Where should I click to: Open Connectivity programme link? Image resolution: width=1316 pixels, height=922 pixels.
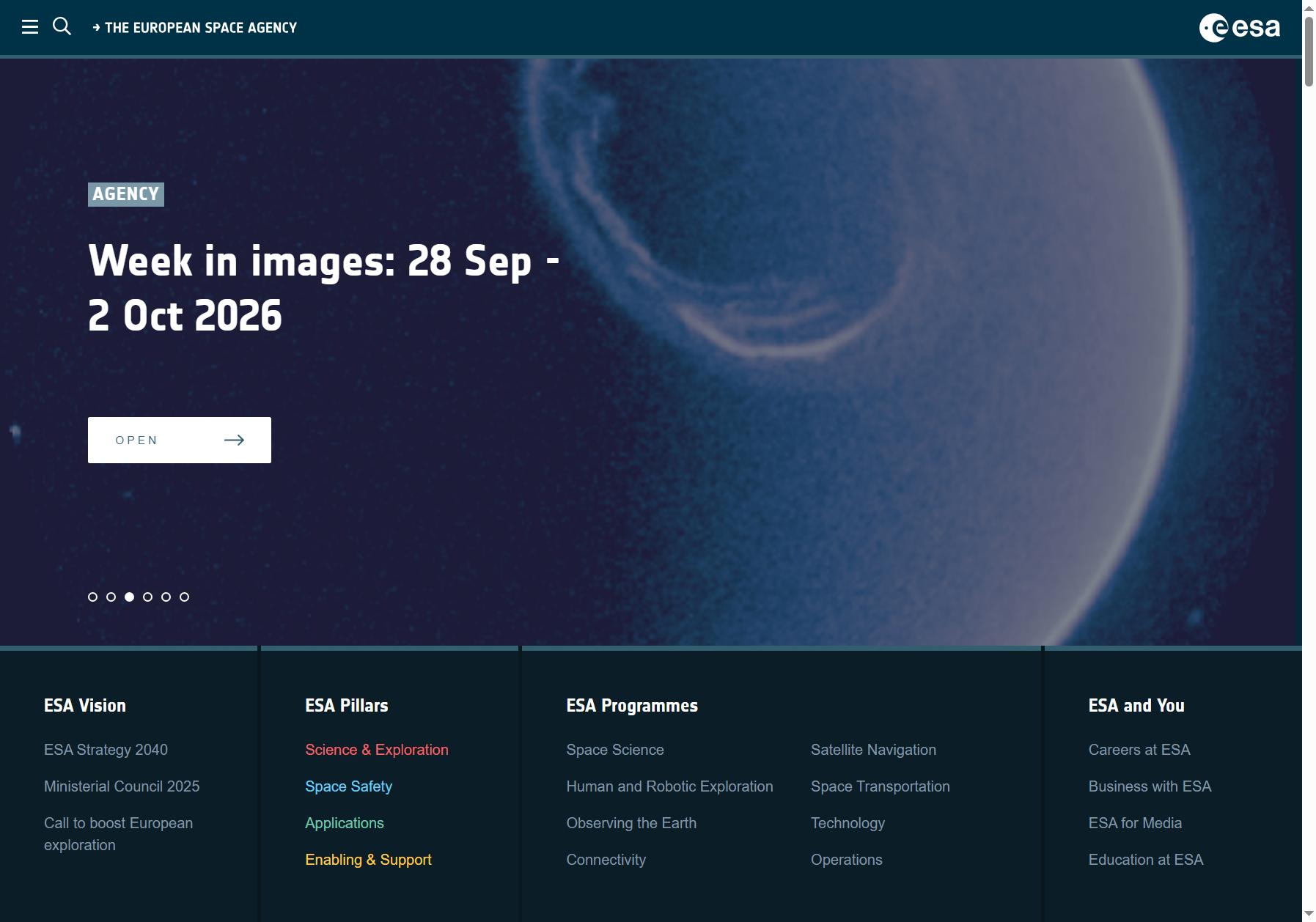(x=606, y=860)
